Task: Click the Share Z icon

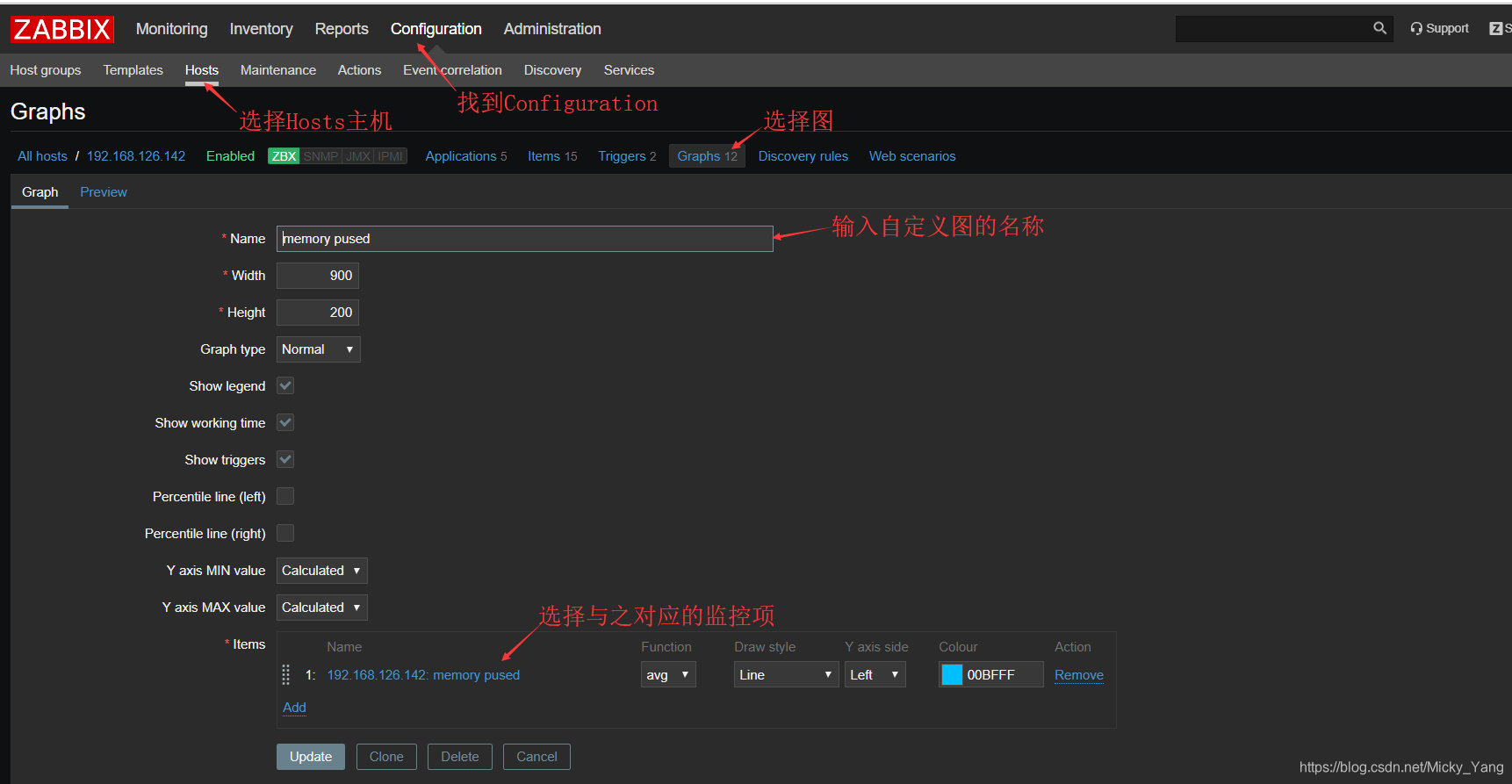Action: 1496,28
